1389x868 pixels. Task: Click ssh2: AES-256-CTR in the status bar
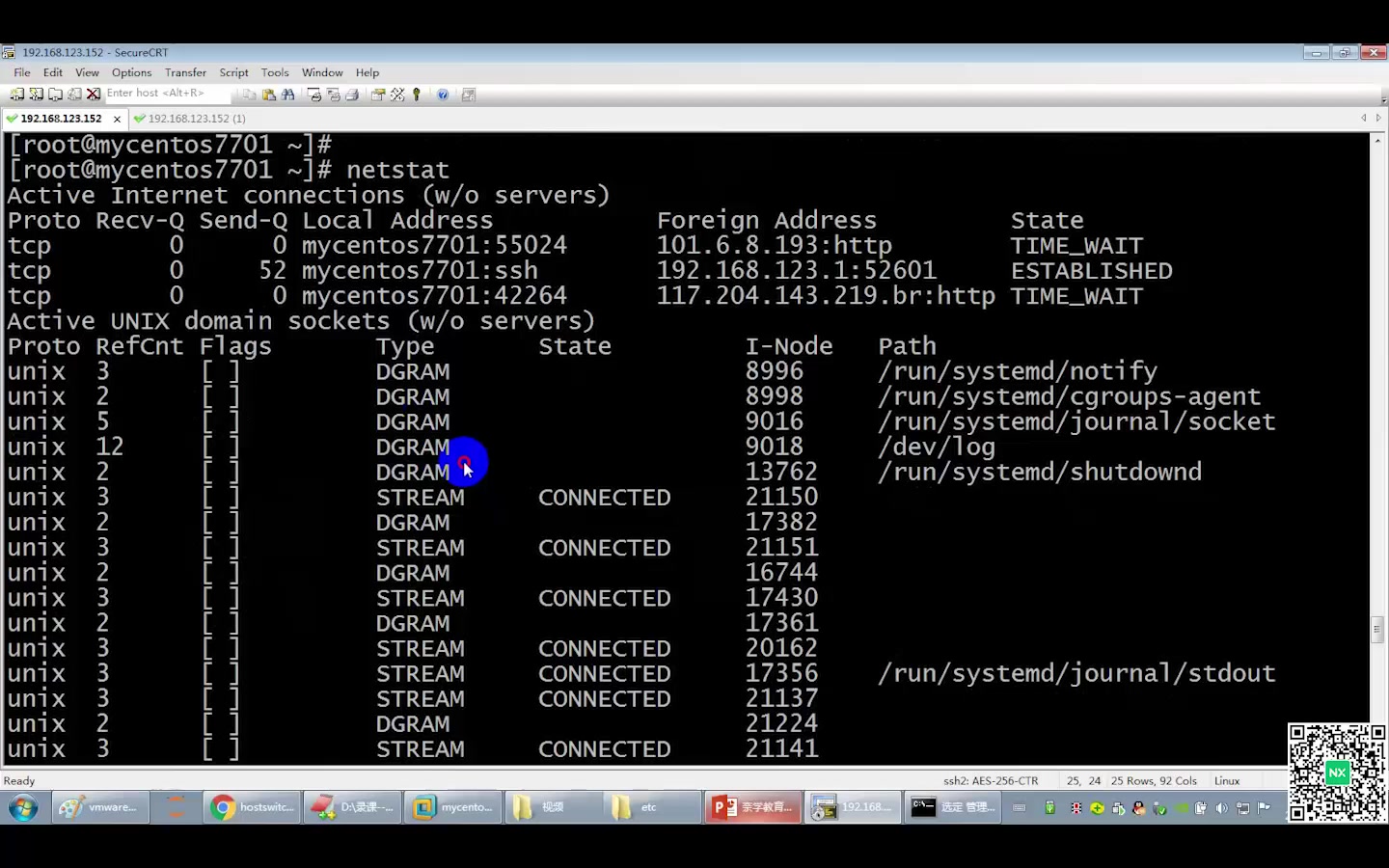pyautogui.click(x=991, y=781)
